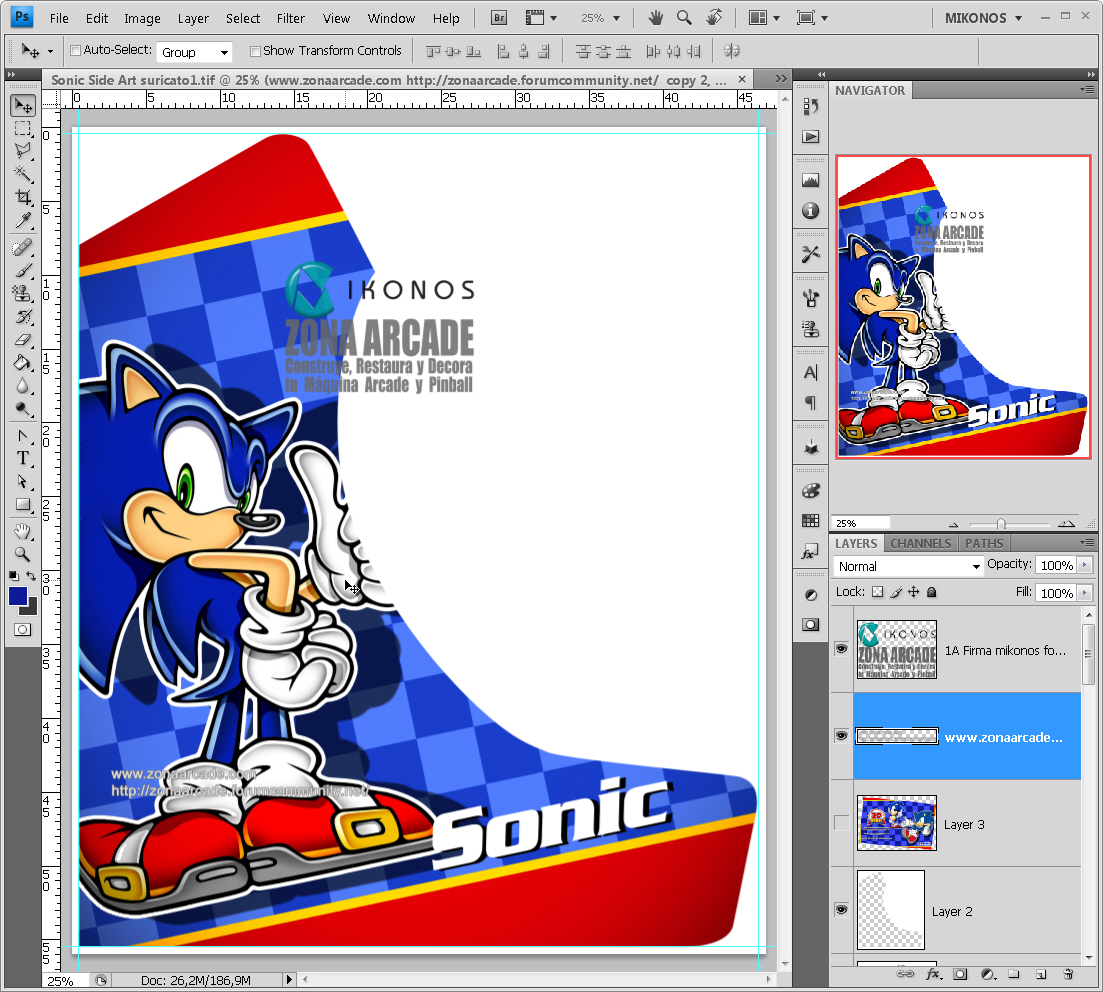Image resolution: width=1103 pixels, height=992 pixels.
Task: Hide Layer 2 visibility
Action: pos(841,910)
